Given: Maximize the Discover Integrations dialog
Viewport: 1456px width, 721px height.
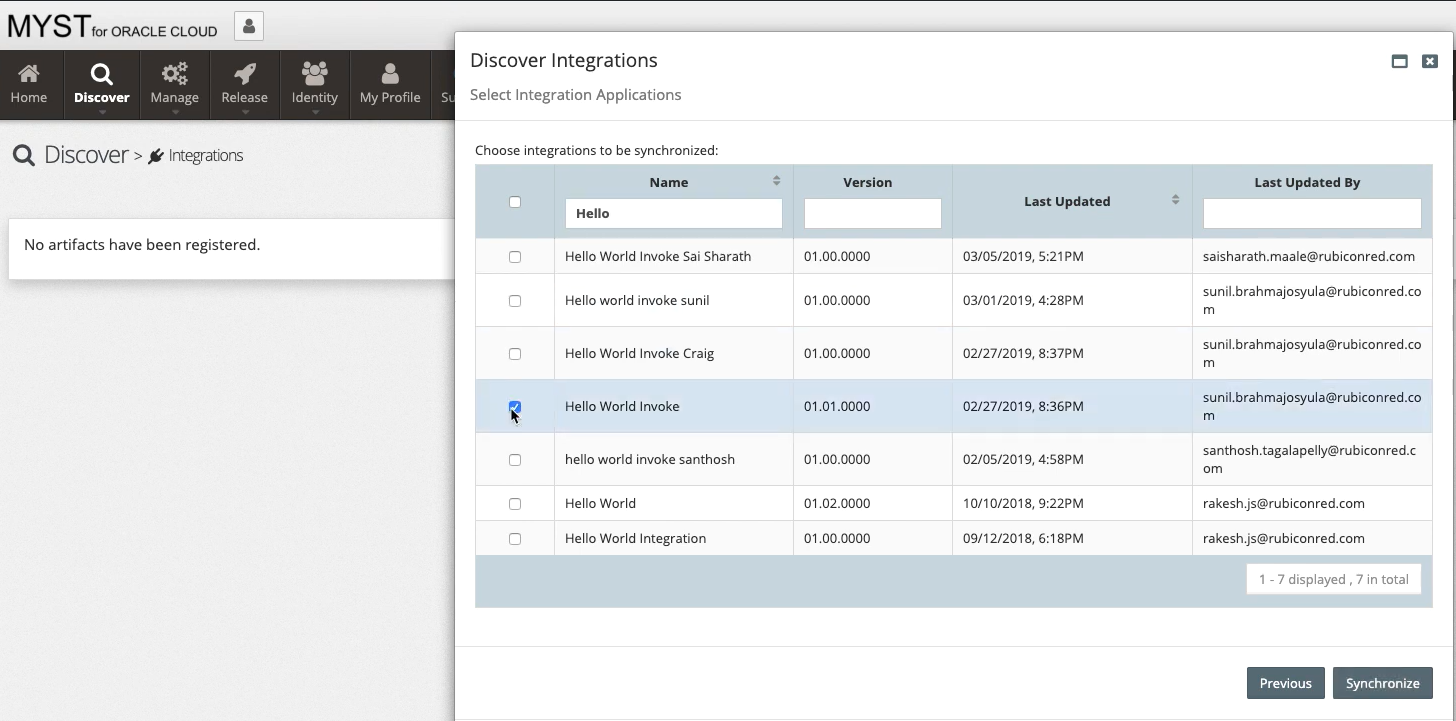Looking at the screenshot, I should 1399,61.
